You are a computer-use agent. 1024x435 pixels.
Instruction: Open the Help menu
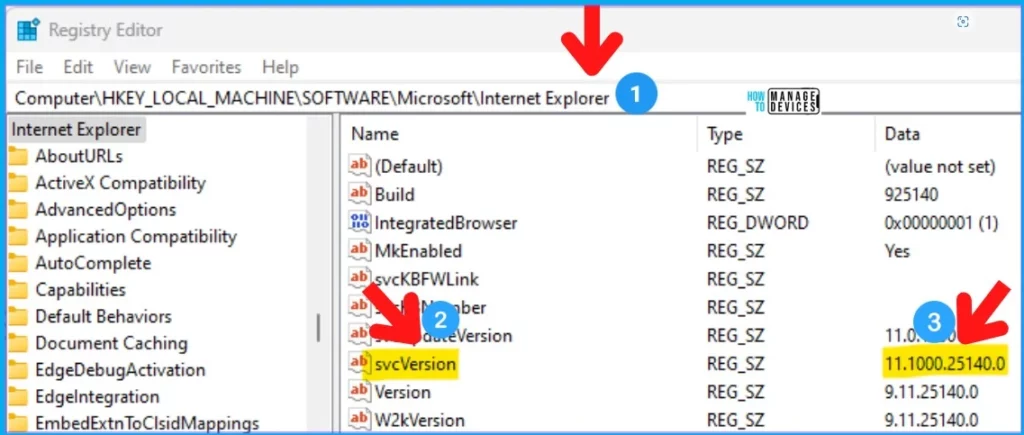(280, 67)
